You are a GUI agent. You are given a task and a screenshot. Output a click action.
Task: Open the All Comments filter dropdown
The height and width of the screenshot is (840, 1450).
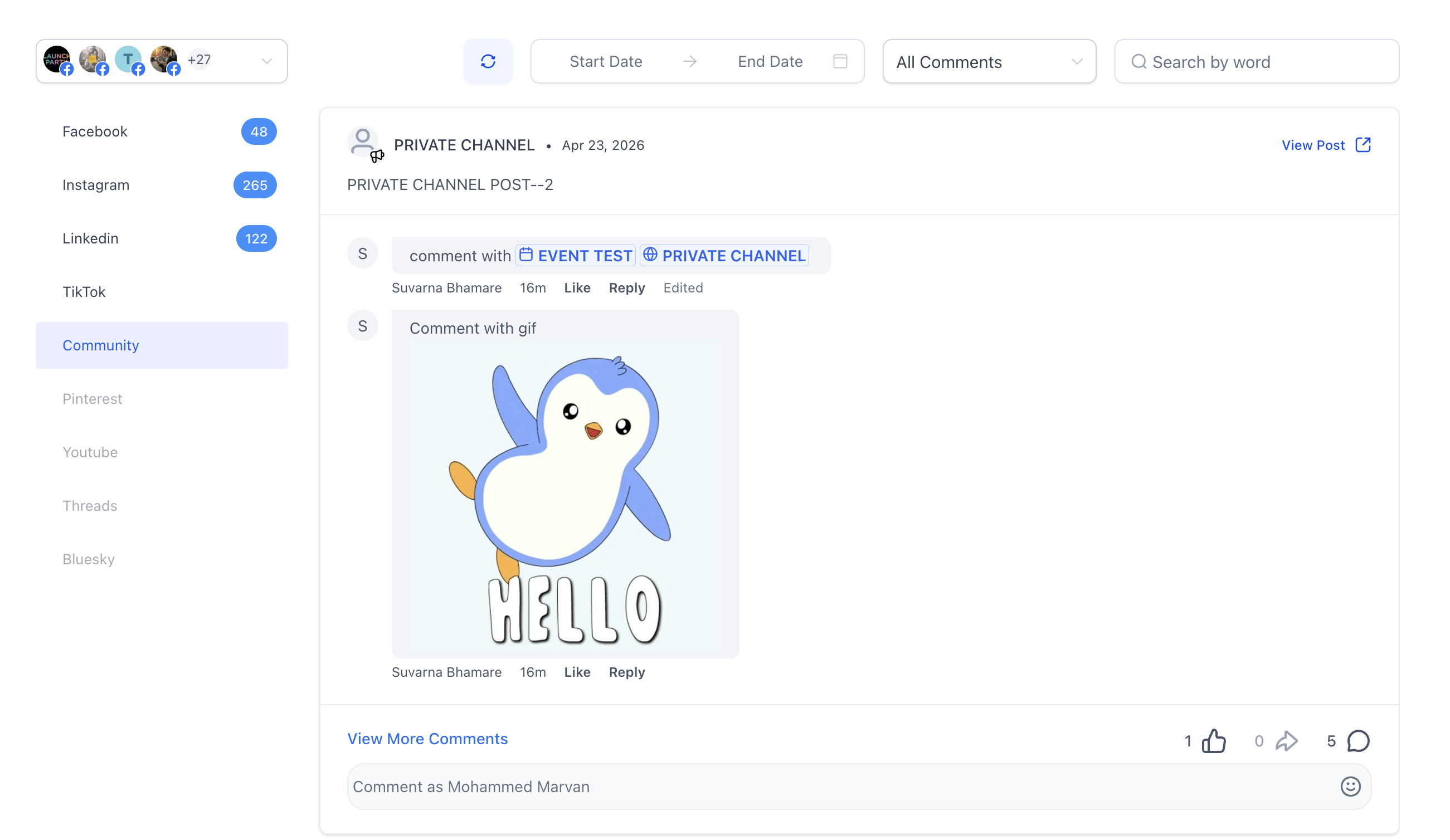[x=989, y=62]
